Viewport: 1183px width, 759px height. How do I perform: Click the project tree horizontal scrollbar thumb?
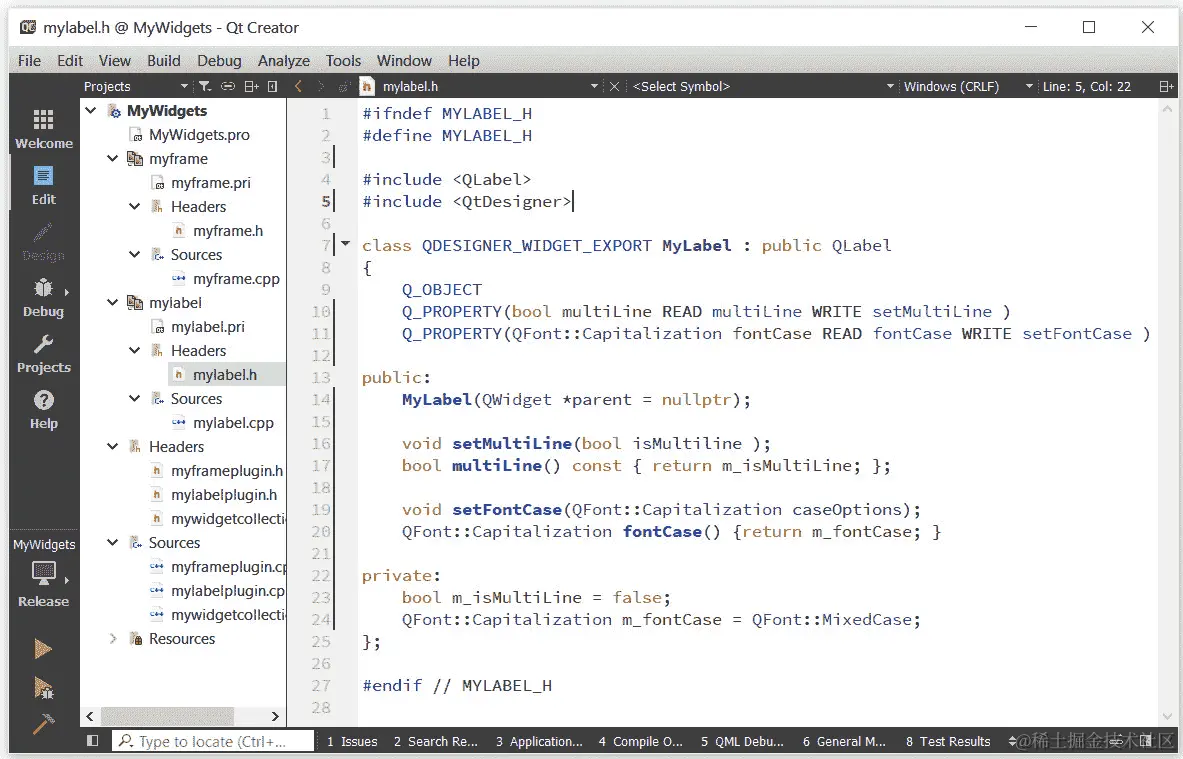point(167,715)
